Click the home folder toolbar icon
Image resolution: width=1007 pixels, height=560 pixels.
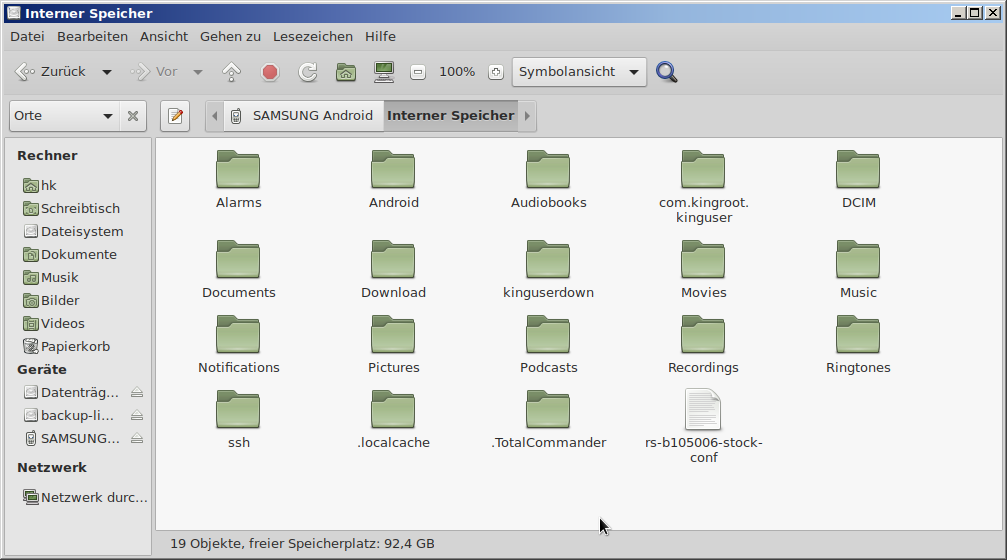coord(346,72)
